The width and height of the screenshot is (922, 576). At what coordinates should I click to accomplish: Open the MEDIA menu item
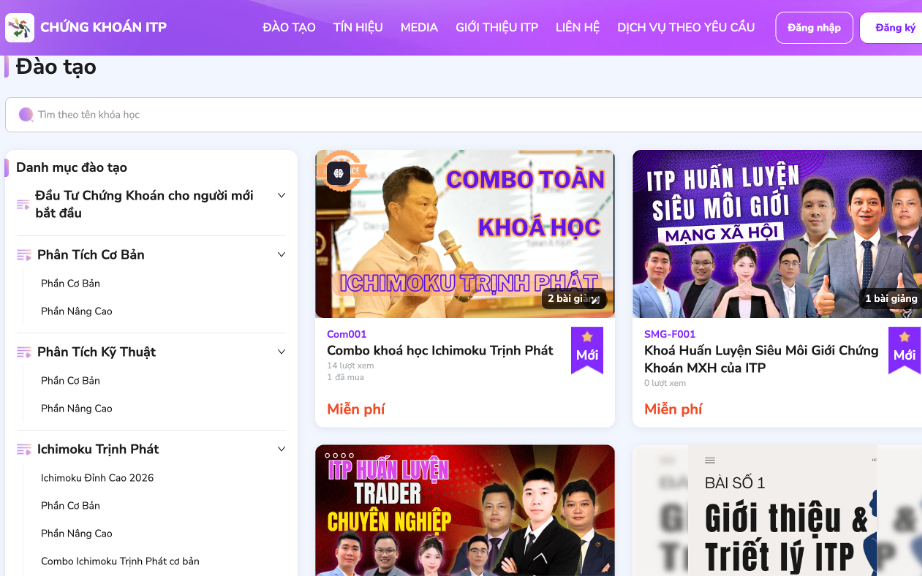point(419,28)
